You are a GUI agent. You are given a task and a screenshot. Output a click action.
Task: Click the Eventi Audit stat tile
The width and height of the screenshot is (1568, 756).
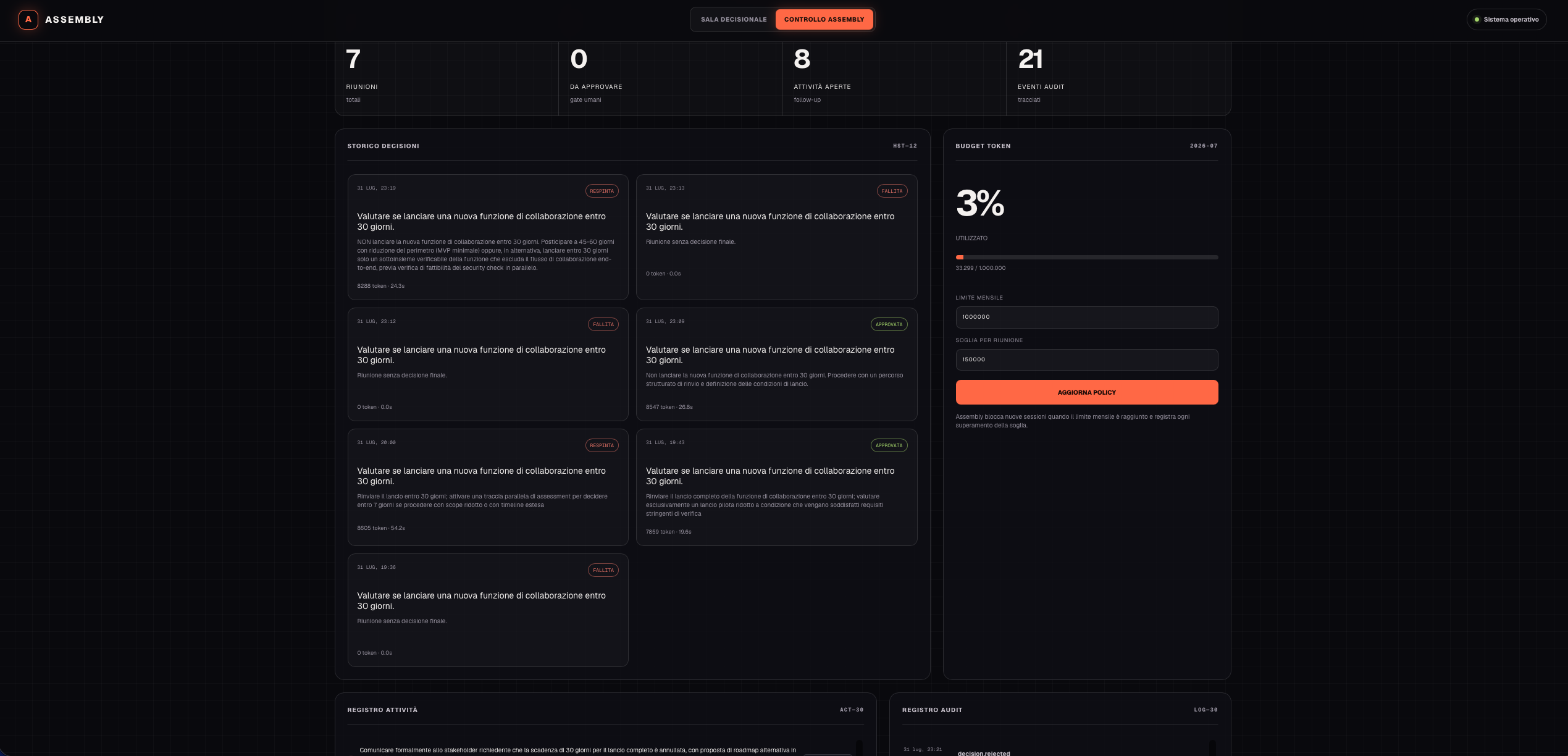coord(1118,78)
